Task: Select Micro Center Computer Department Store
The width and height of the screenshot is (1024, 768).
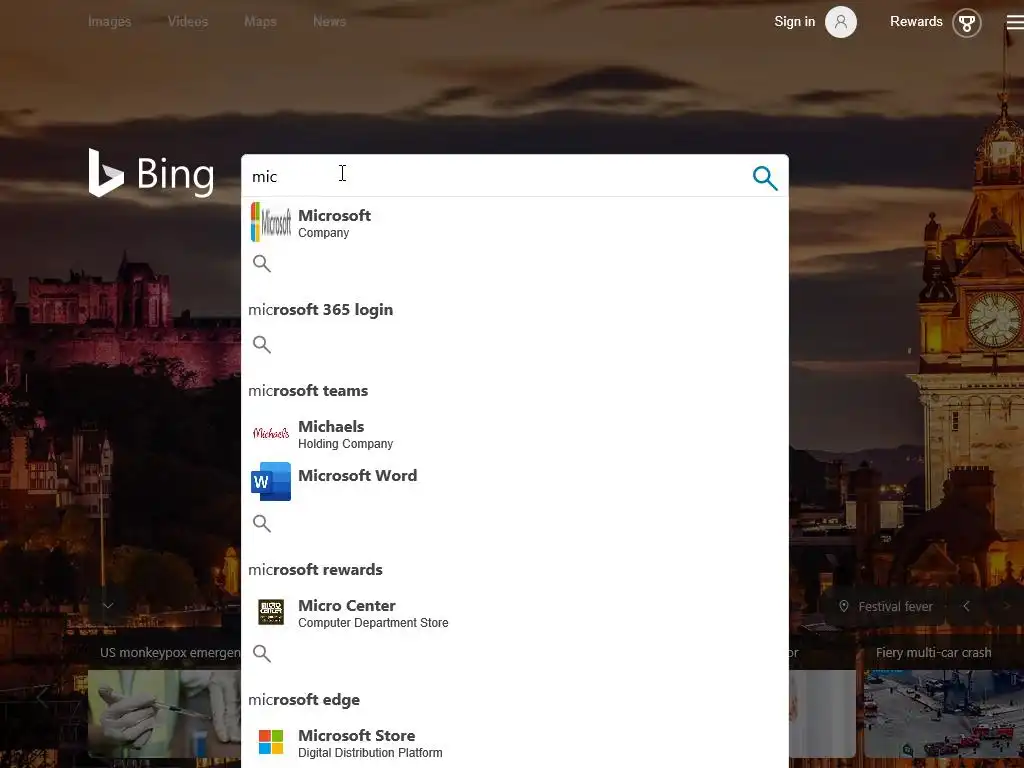Action: [373, 613]
